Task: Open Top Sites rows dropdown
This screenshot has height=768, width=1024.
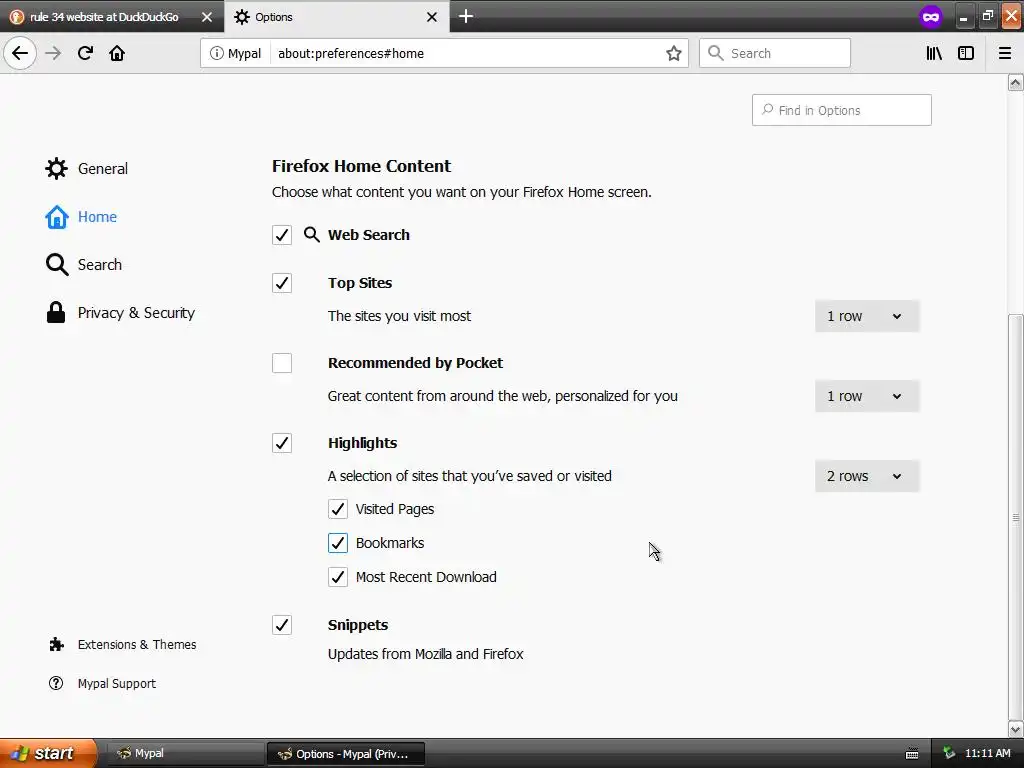Action: pyautogui.click(x=866, y=316)
